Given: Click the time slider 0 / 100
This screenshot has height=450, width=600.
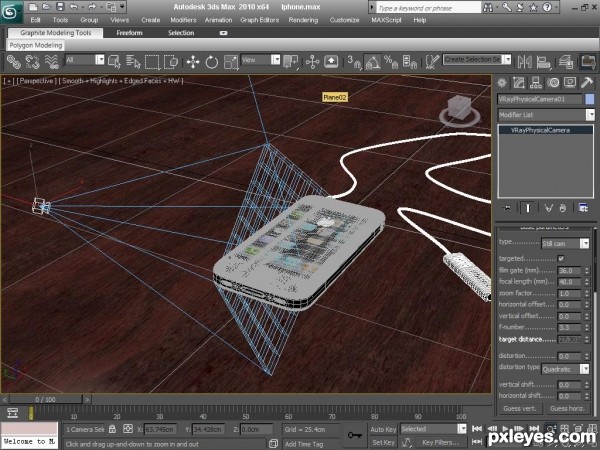Looking at the screenshot, I should [x=45, y=399].
